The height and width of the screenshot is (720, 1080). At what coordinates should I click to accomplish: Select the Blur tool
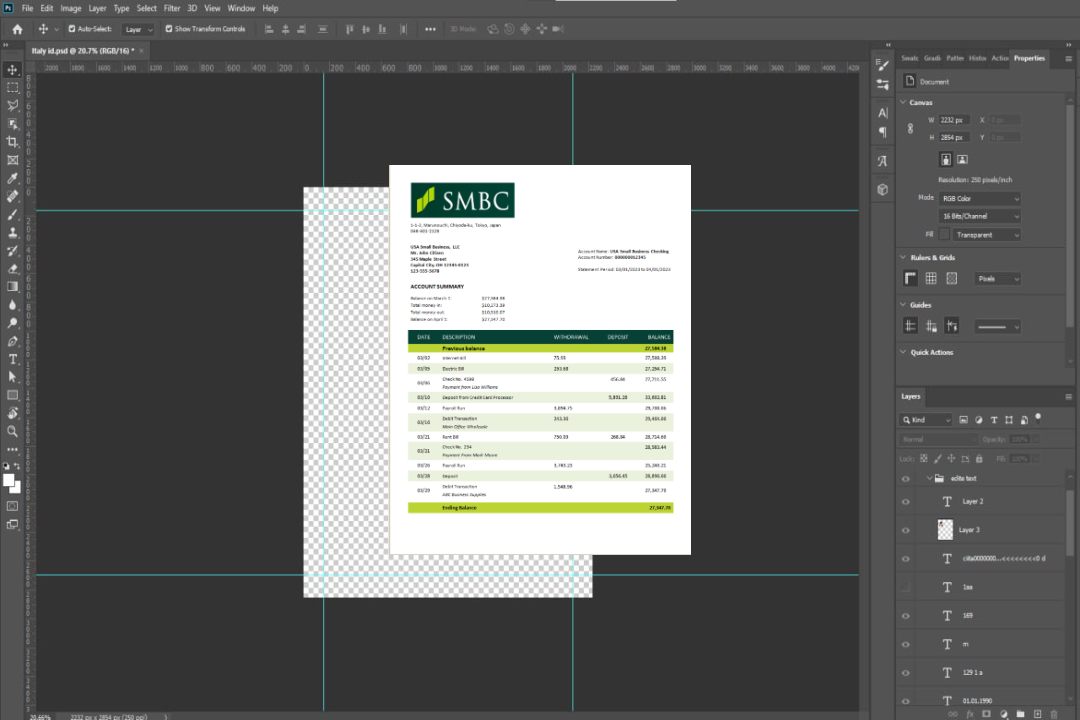coord(12,305)
